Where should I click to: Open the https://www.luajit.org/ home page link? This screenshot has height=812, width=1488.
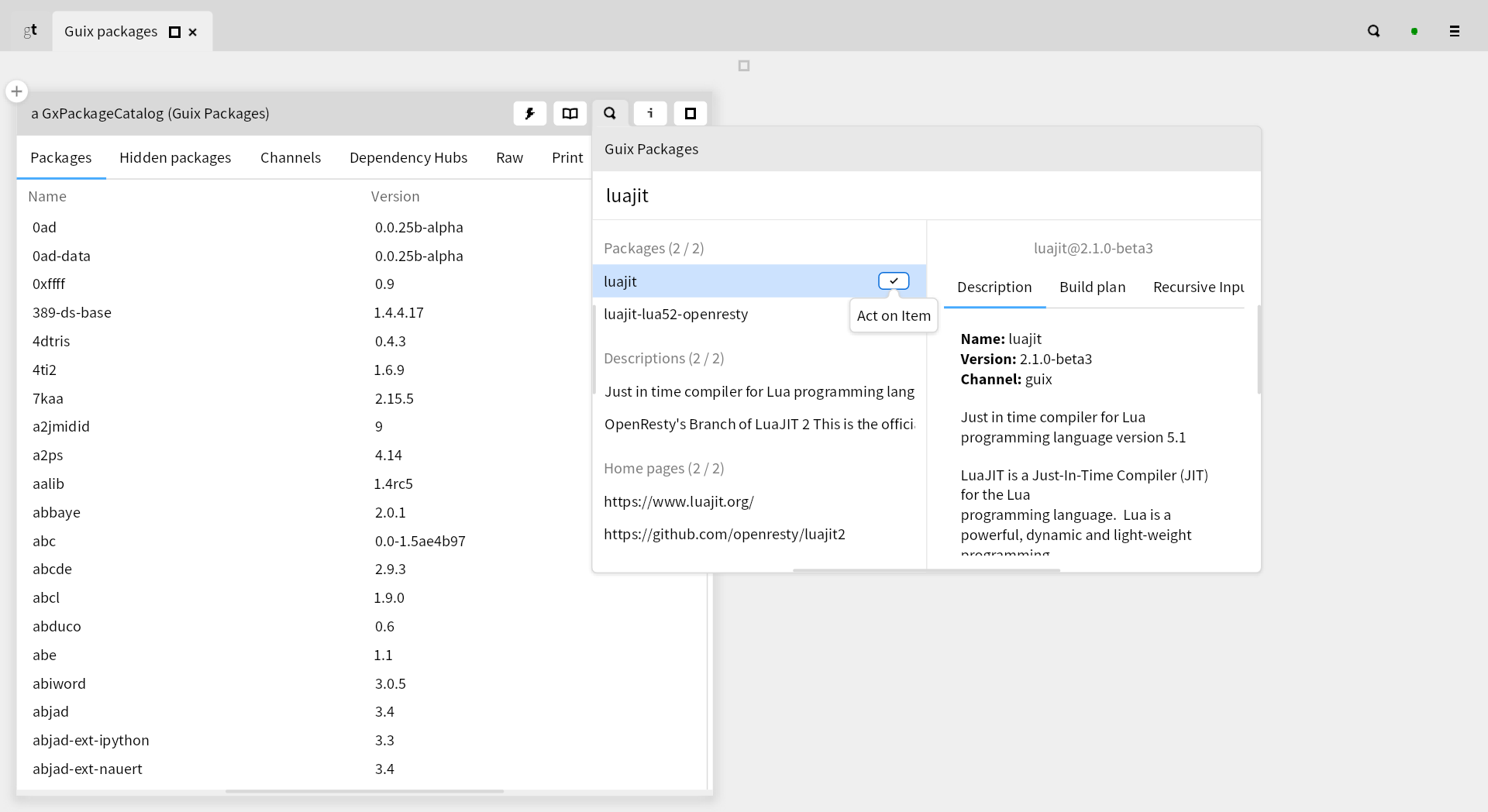coord(679,501)
